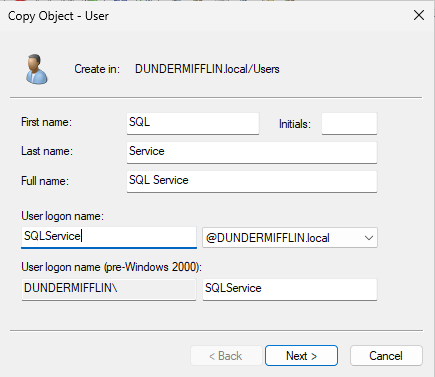Click the user avatar icon
Screen dimensions: 435x377
[x=37, y=69]
